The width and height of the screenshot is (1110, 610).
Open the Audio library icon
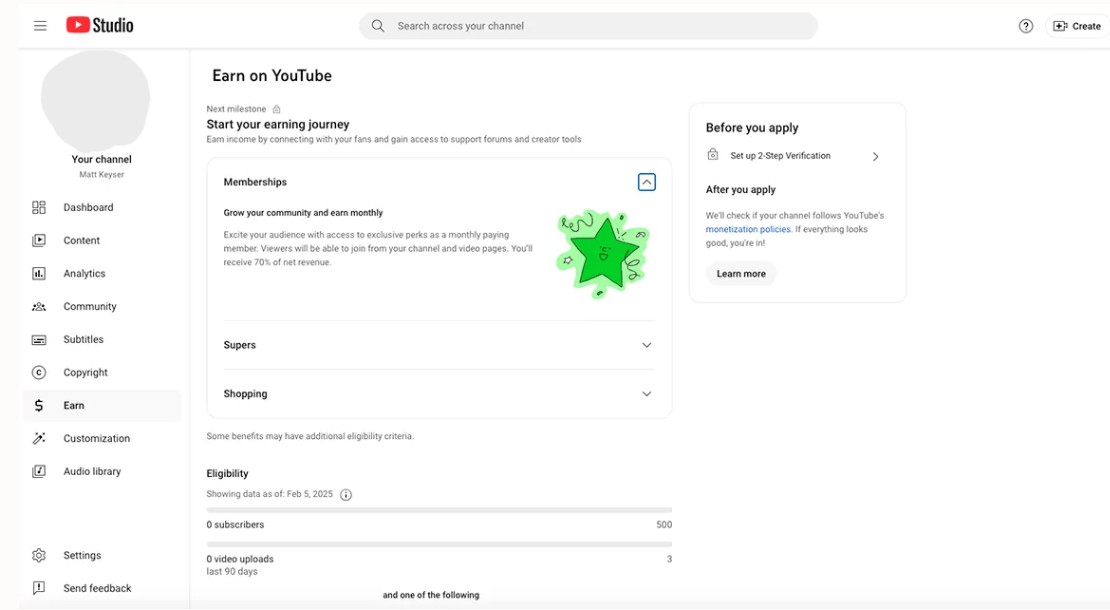click(x=39, y=472)
